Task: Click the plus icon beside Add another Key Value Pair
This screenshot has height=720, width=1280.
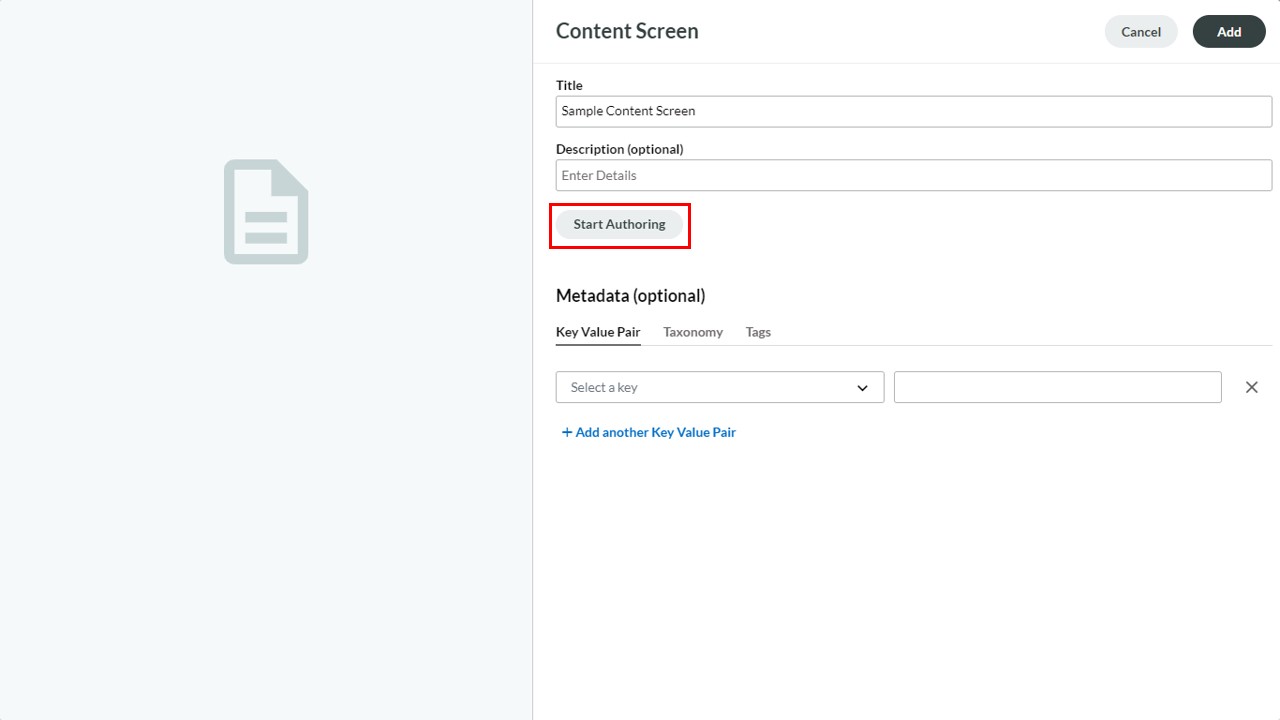Action: pos(567,432)
